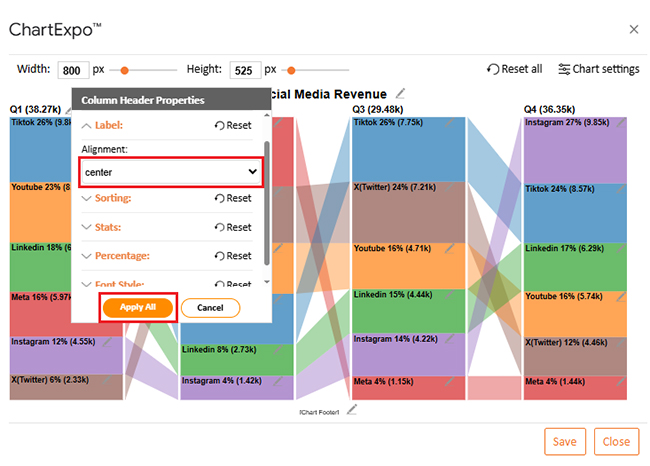
Task: Click the Height input field
Action: coord(244,70)
